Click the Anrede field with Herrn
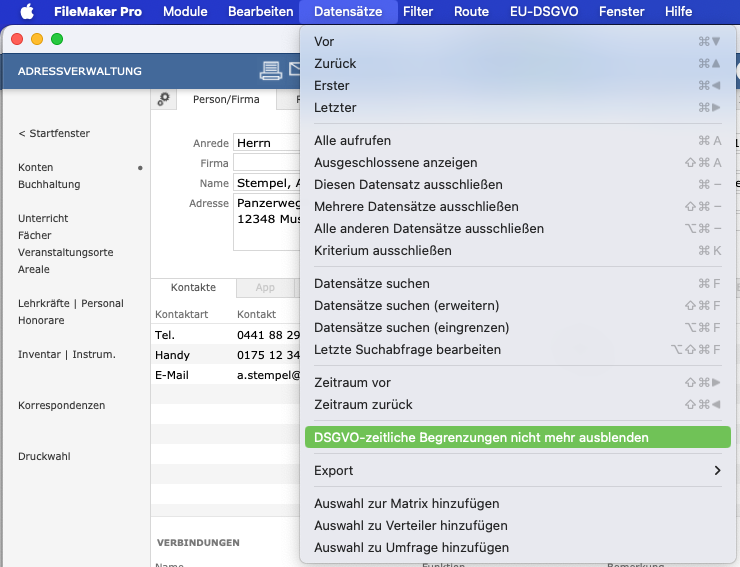 click(x=267, y=143)
